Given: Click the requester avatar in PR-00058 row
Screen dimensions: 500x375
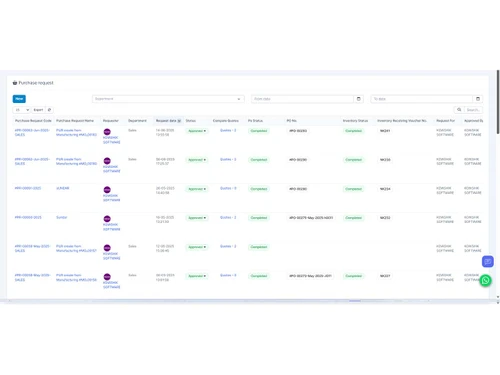Looking at the screenshot, I should (107, 277).
